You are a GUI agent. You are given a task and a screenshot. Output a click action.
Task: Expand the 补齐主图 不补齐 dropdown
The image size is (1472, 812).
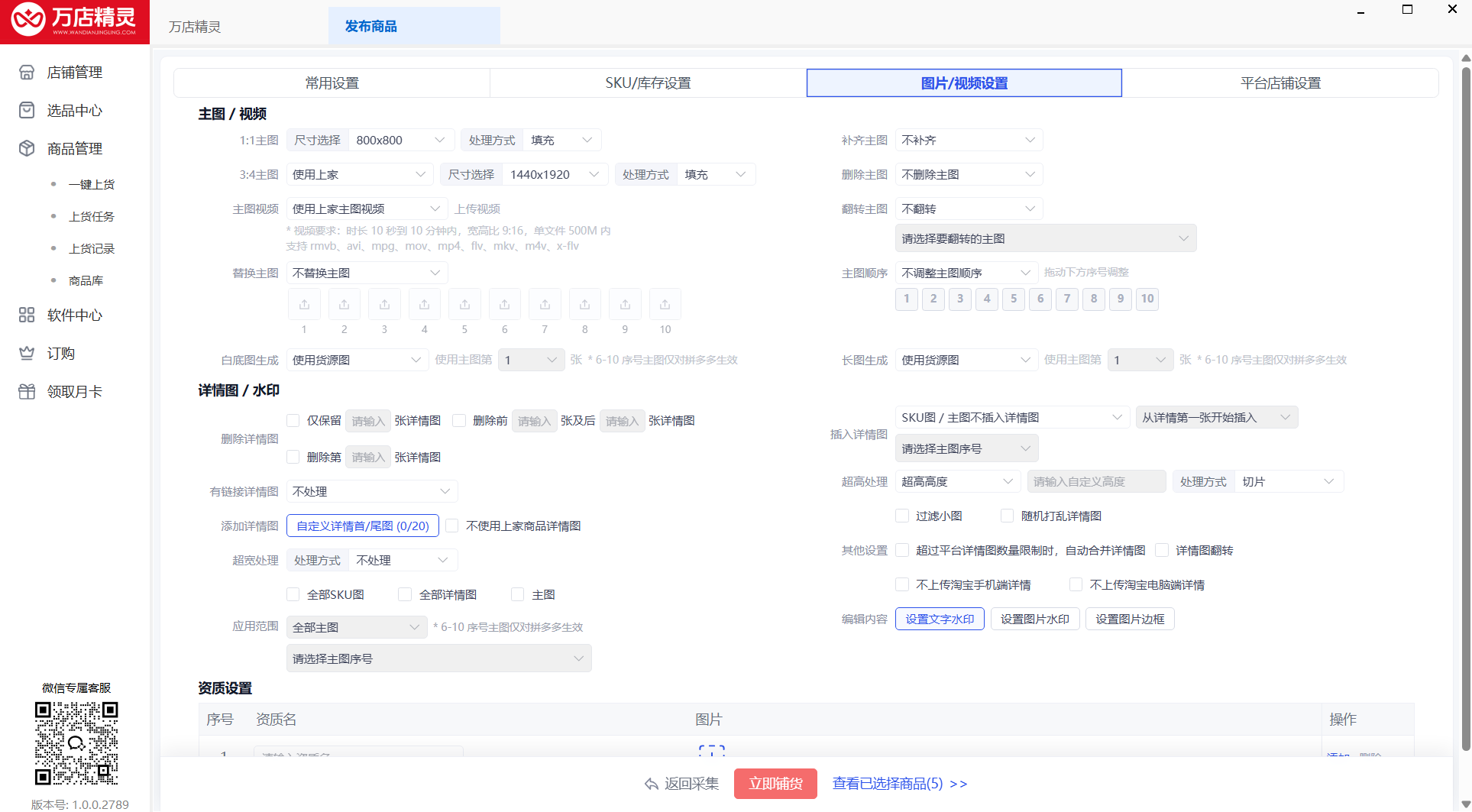(x=969, y=140)
